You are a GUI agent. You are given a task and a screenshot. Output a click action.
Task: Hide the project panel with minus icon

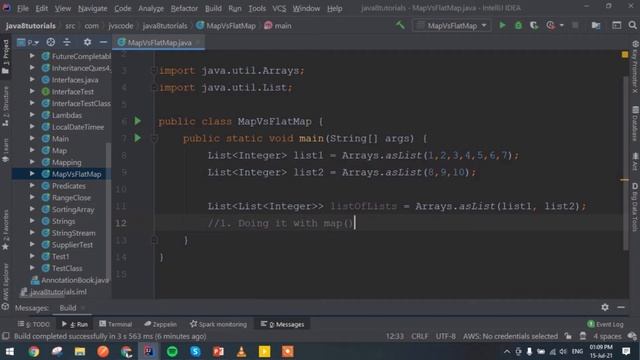tap(103, 42)
